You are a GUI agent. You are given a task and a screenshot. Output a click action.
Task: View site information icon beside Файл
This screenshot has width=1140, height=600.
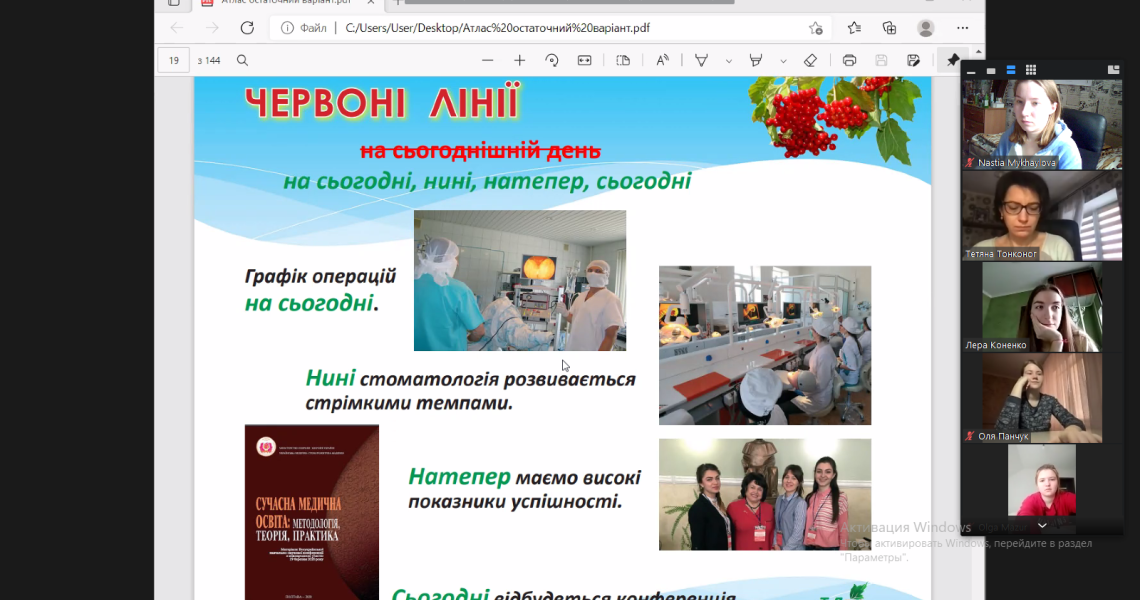click(x=287, y=28)
